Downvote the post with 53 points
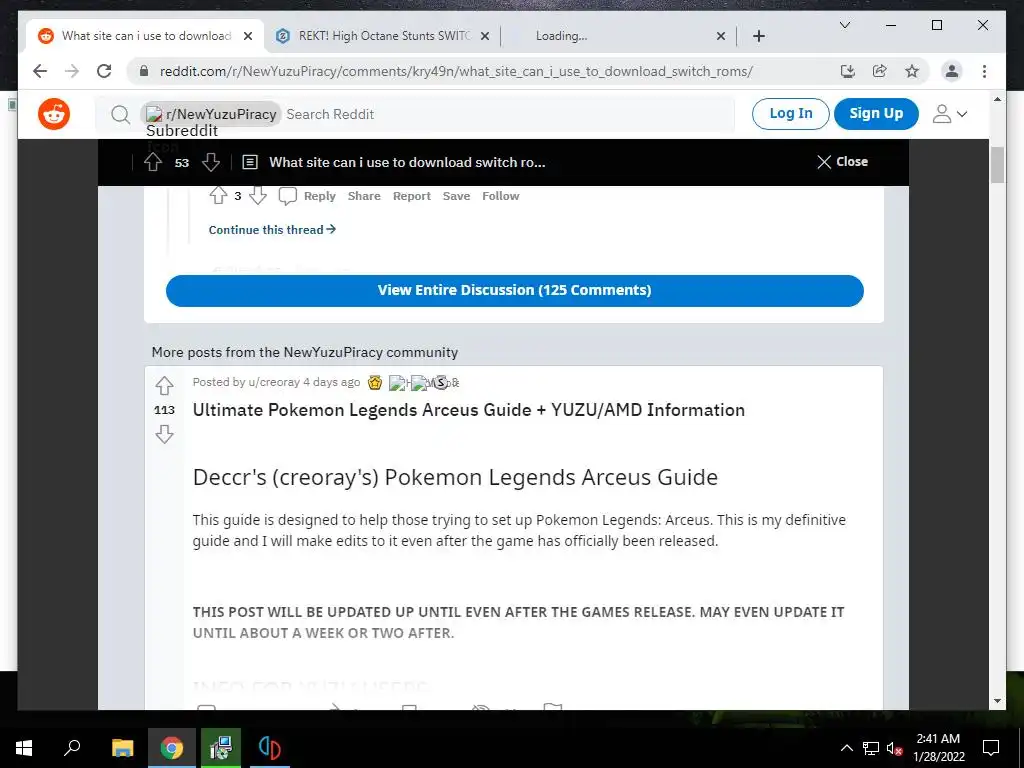 (x=210, y=162)
